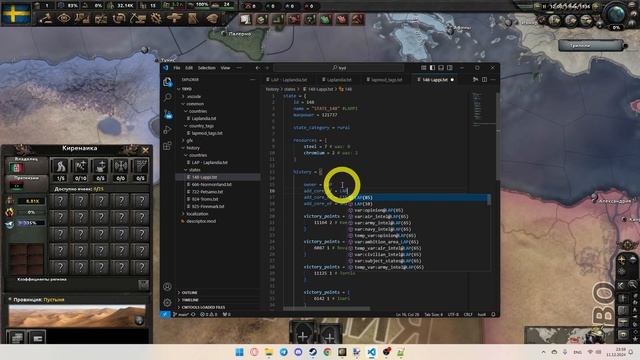Open the Manage gear icon in VS Code
The height and width of the screenshot is (360, 640).
point(167,302)
